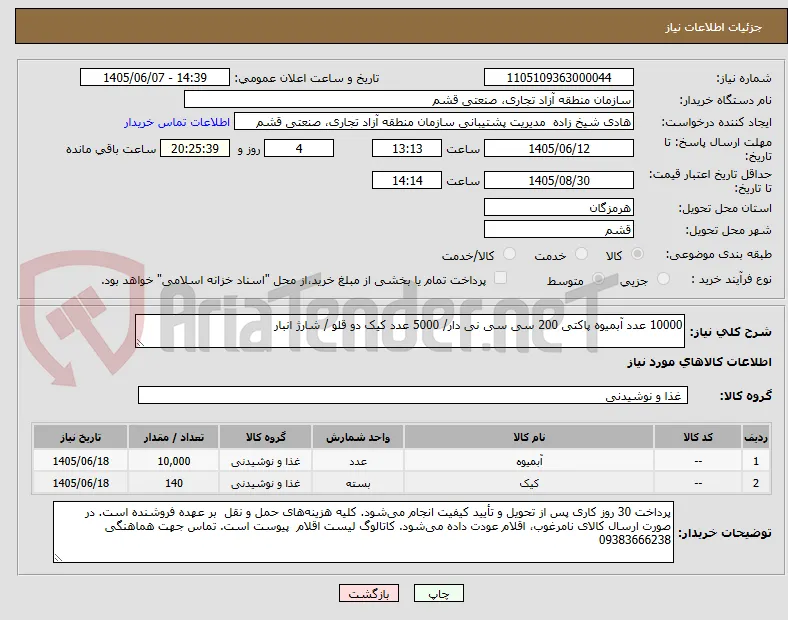Screen dimensions: 788x620
Task: Click the need number field 1105109363000044
Action: coord(558,77)
